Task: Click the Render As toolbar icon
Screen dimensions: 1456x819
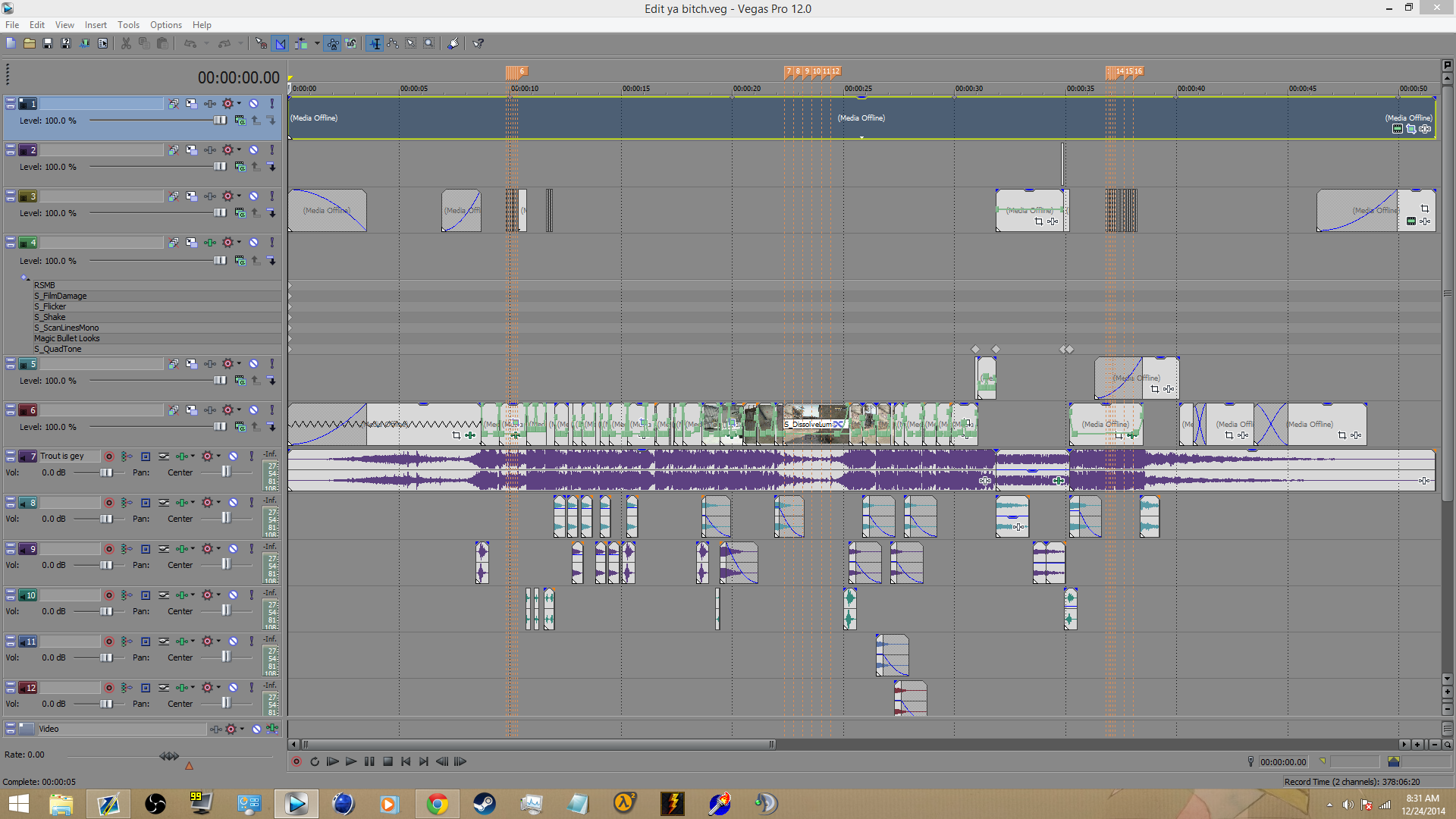Action: pyautogui.click(x=84, y=43)
